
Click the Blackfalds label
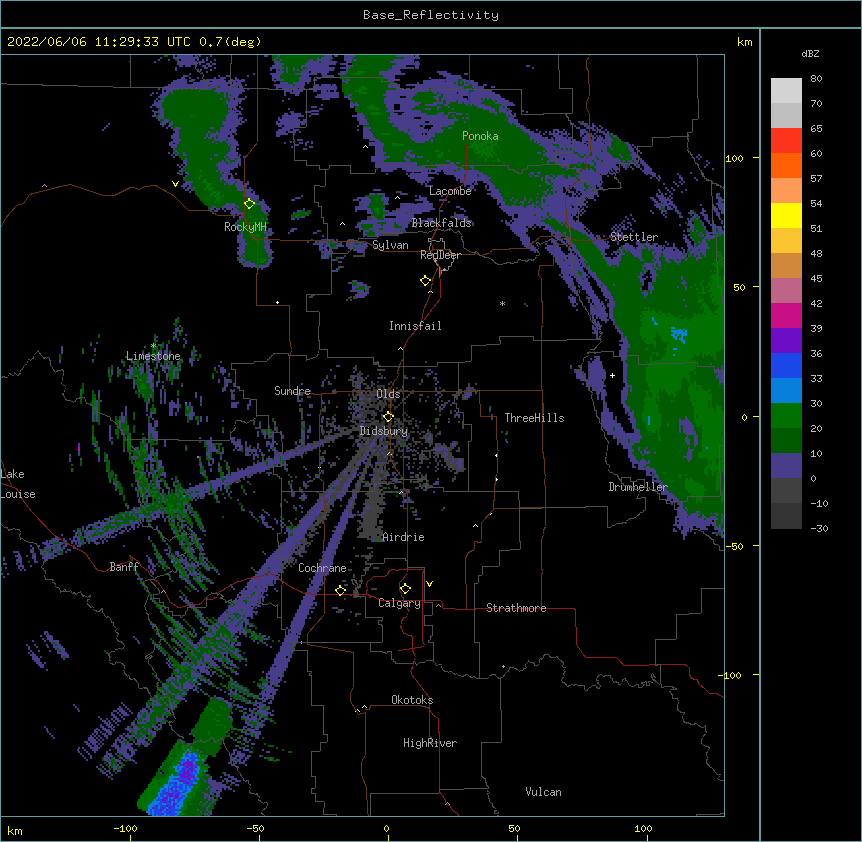tap(441, 223)
